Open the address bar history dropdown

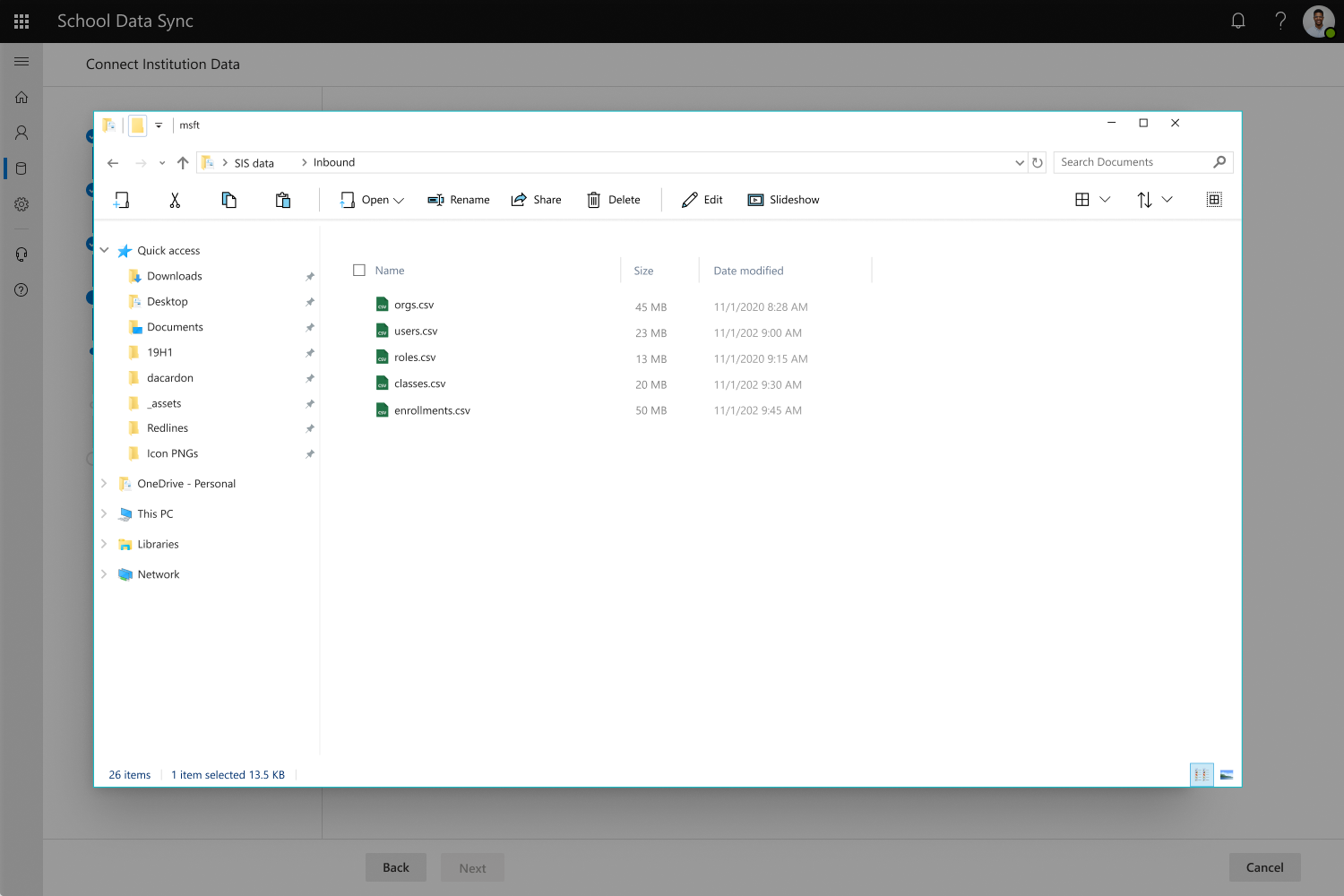click(x=1020, y=162)
